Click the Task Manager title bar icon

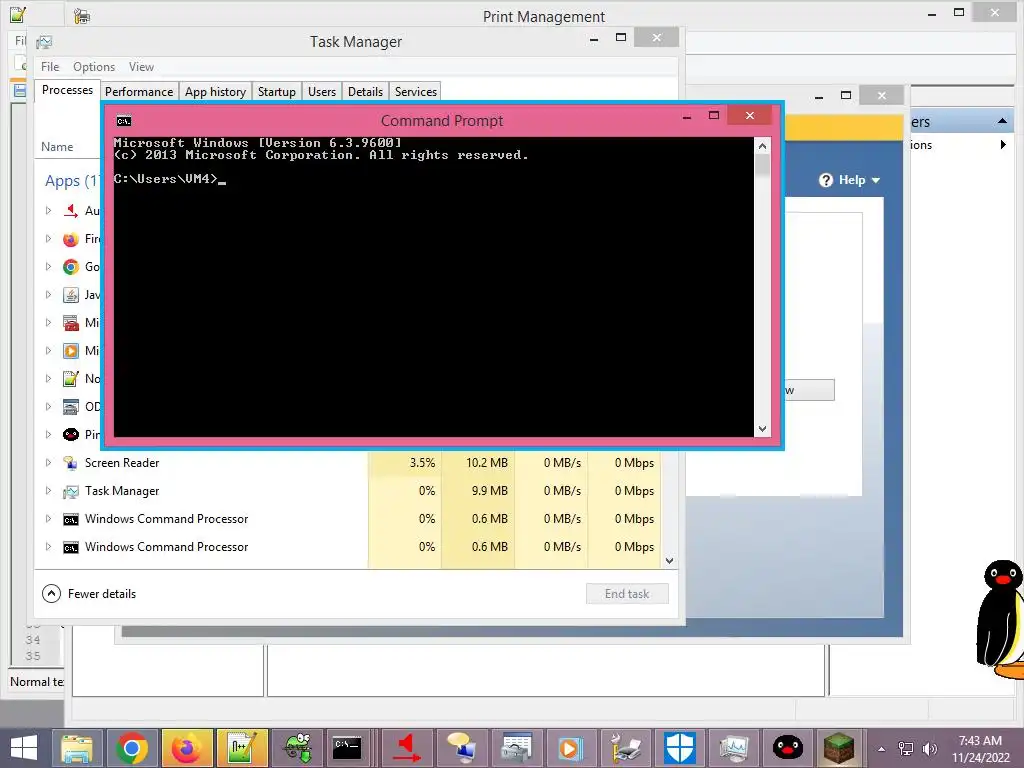pyautogui.click(x=44, y=42)
